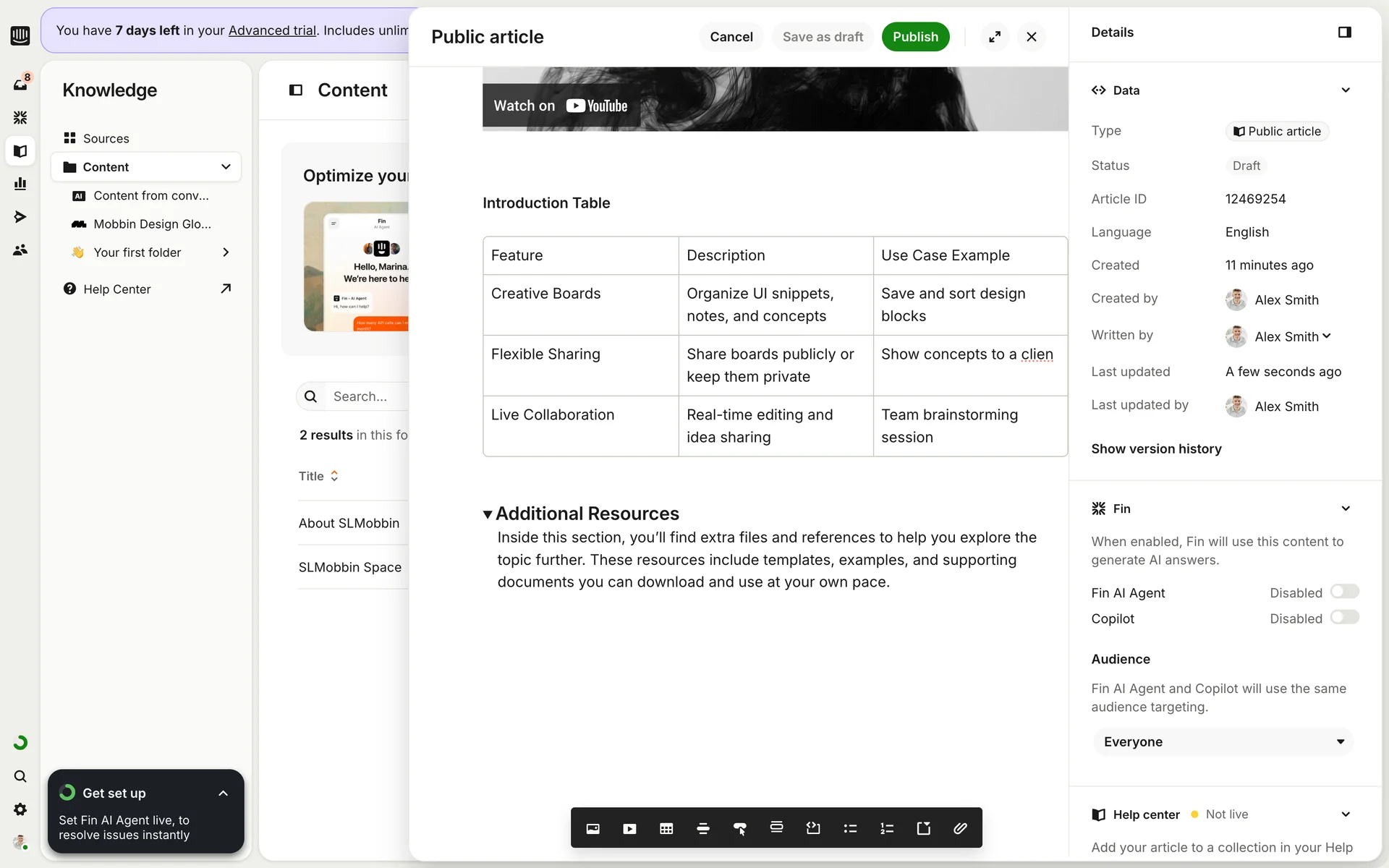Insert a bulleted list from the toolbar
Viewport: 1389px width, 868px height.
[x=850, y=828]
